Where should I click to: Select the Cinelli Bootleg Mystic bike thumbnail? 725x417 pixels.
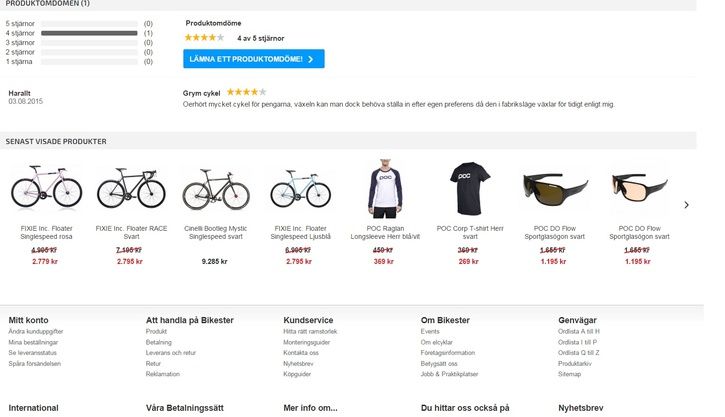[214, 188]
